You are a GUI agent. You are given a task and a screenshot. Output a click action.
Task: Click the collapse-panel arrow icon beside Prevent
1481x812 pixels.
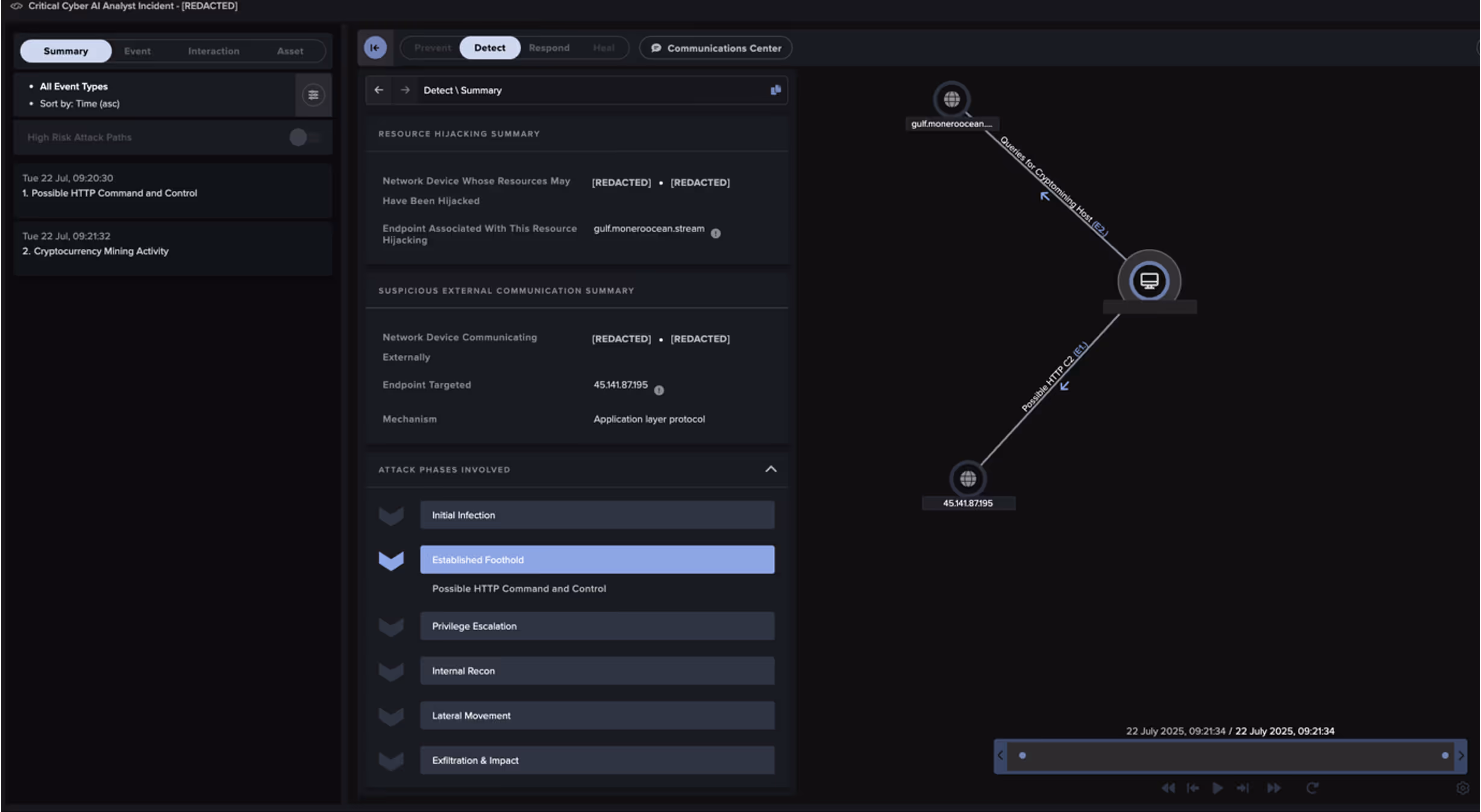375,48
